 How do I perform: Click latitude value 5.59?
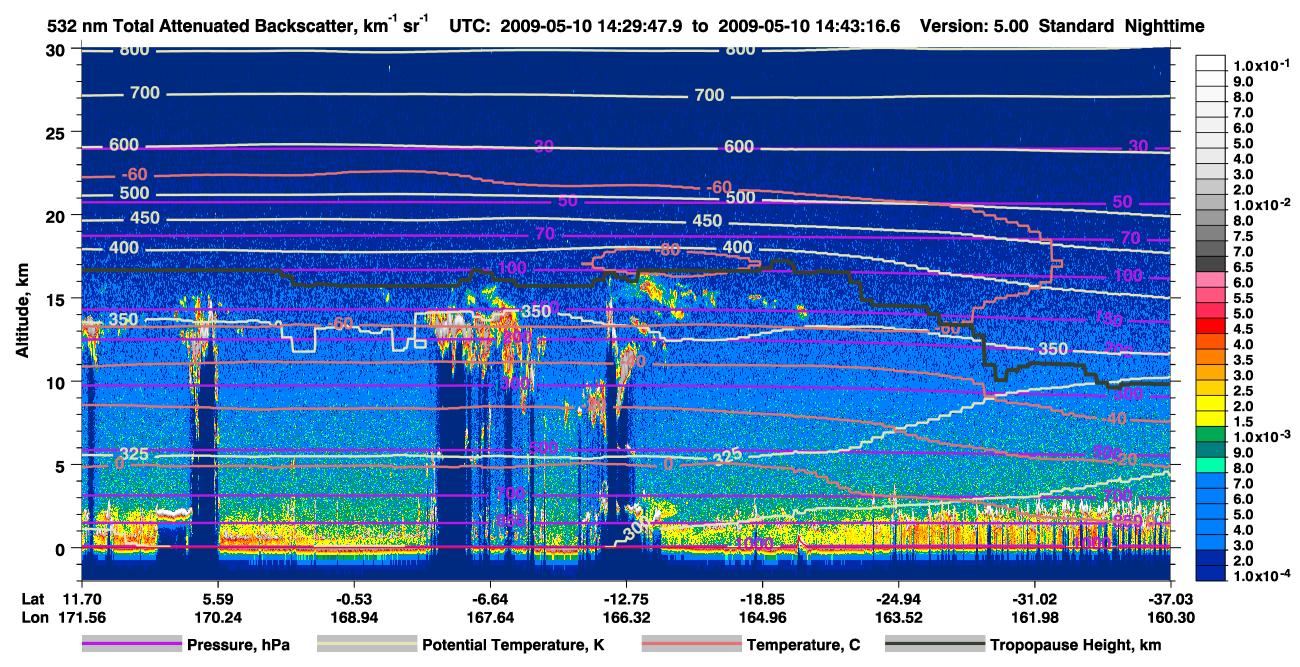tap(218, 599)
